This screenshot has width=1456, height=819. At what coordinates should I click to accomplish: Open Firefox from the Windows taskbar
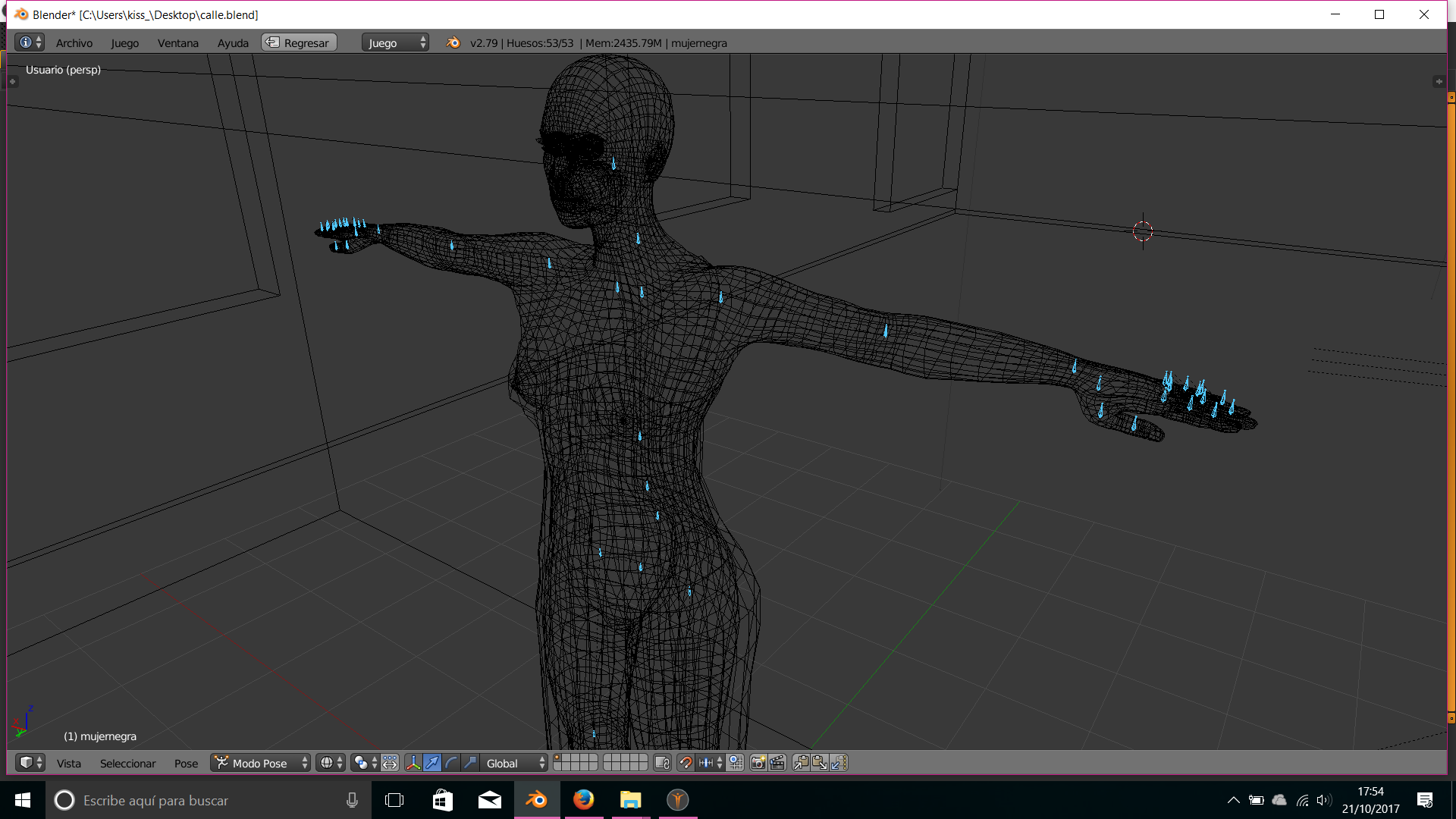coord(583,800)
